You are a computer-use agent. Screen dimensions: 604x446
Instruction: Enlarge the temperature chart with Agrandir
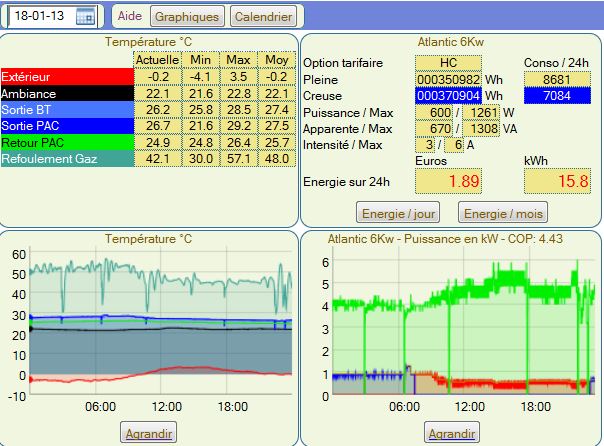coord(148,433)
